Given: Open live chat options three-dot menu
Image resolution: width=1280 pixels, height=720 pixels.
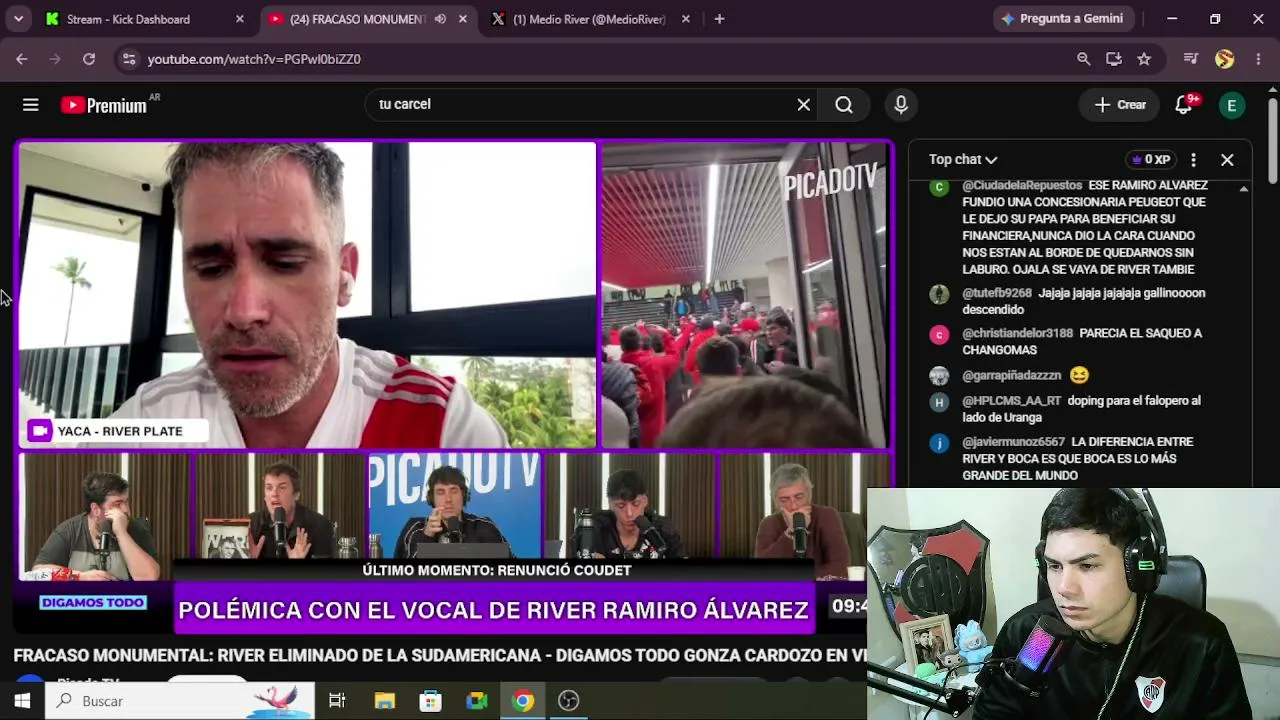Looking at the screenshot, I should tap(1193, 160).
